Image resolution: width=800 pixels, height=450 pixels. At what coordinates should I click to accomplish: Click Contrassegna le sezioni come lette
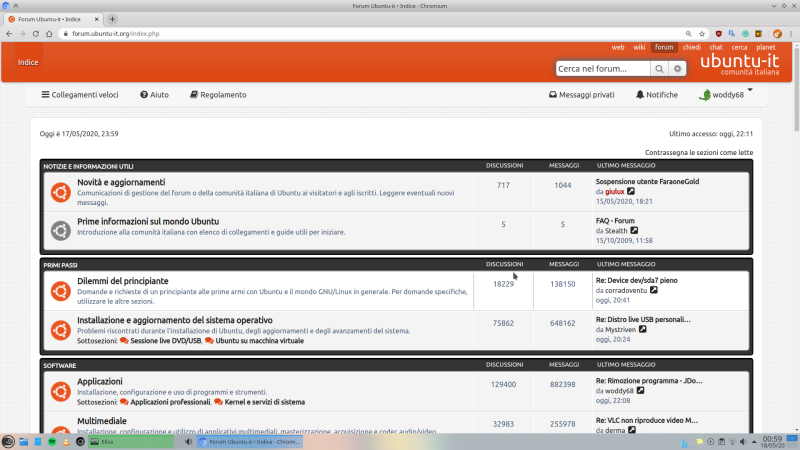(x=699, y=153)
